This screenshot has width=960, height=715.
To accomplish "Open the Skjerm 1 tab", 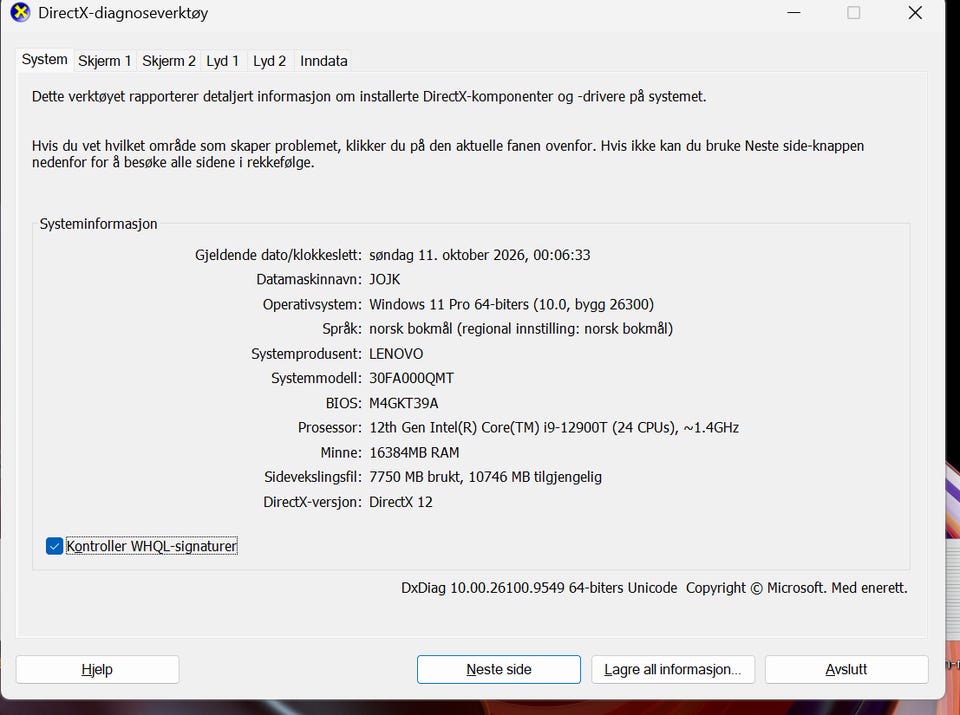I will [105, 61].
